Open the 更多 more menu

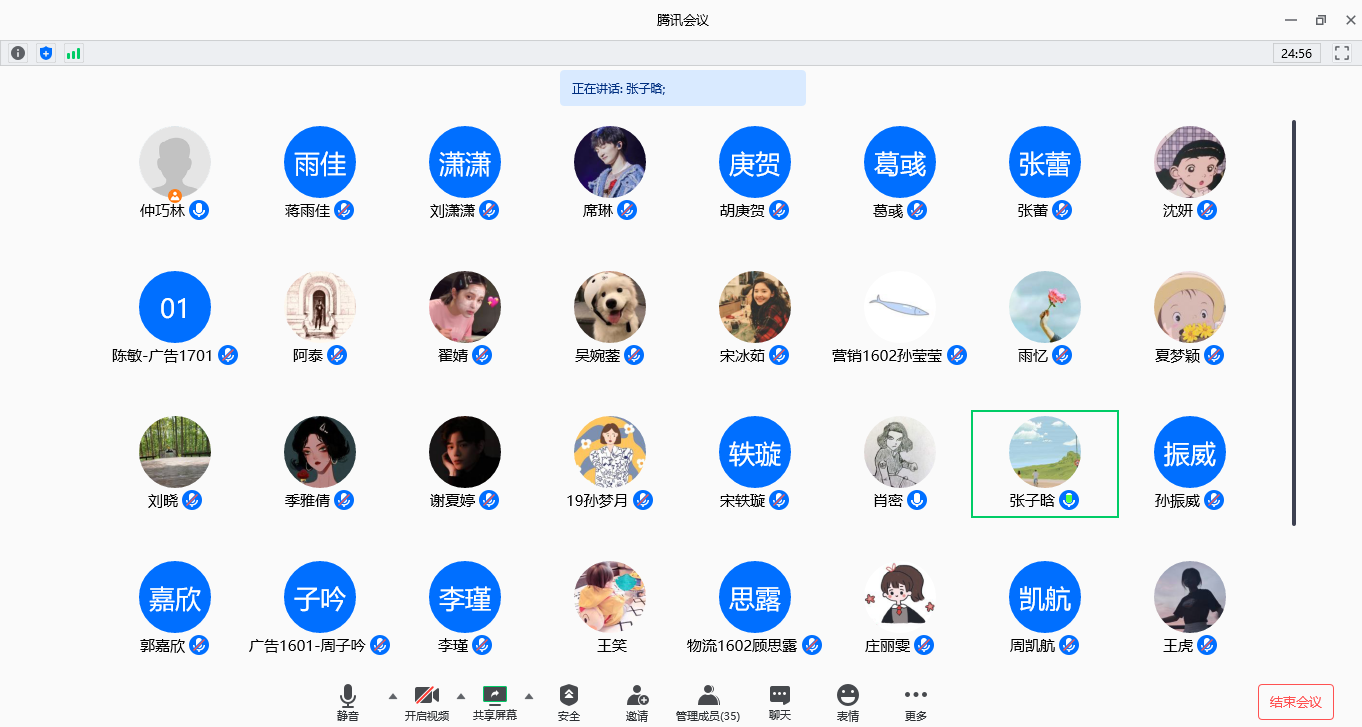pos(915,702)
